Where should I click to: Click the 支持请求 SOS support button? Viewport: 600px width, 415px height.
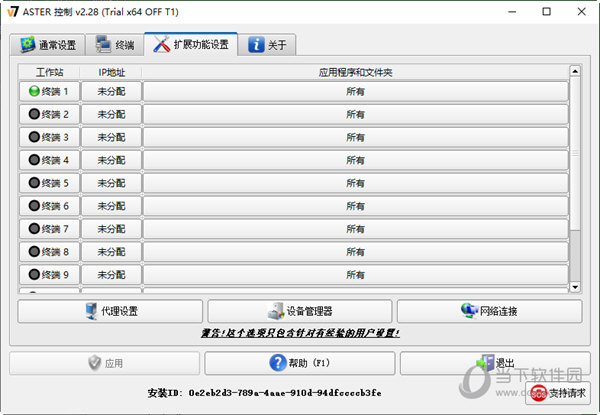click(559, 392)
